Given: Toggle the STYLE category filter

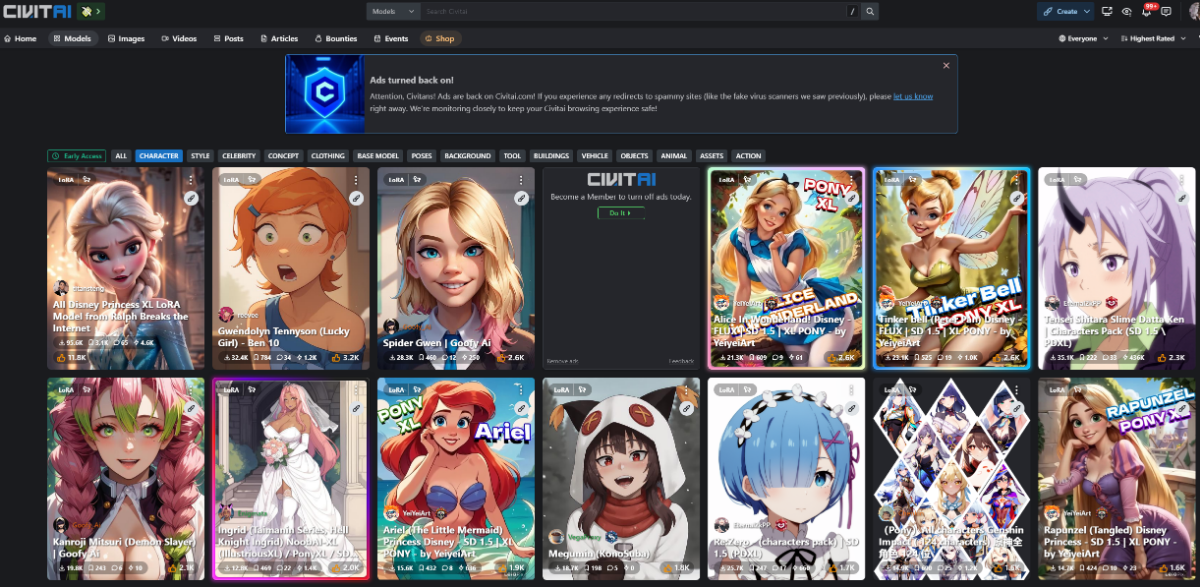Looking at the screenshot, I should [200, 156].
